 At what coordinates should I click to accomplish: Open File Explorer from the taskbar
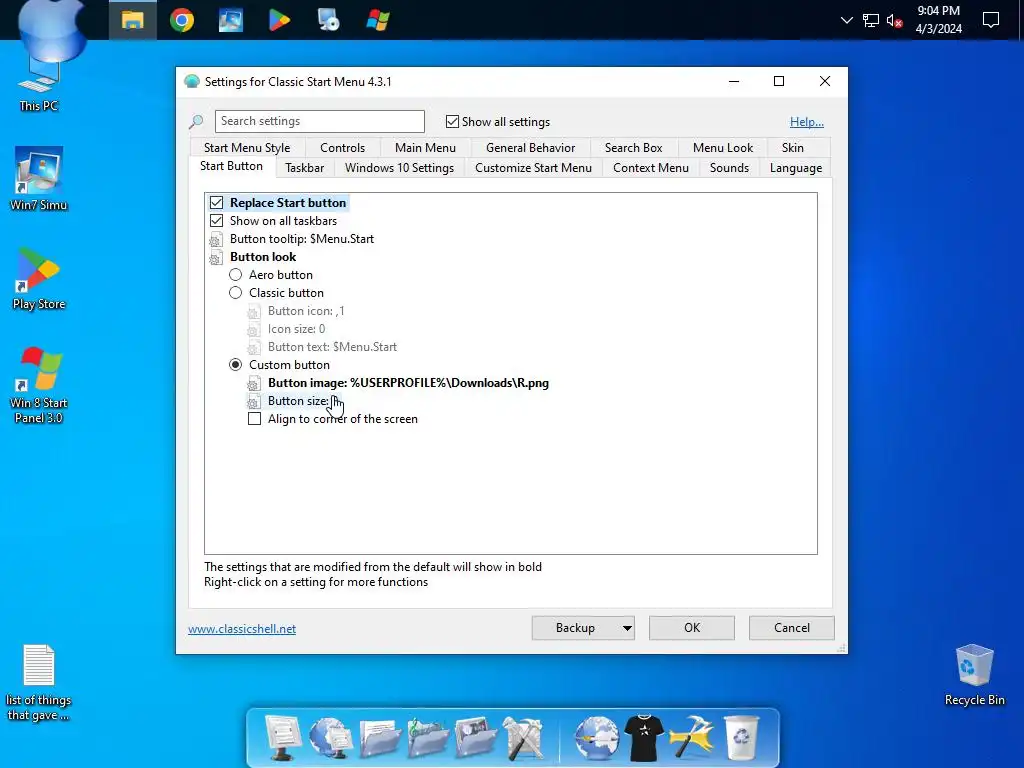[x=133, y=20]
